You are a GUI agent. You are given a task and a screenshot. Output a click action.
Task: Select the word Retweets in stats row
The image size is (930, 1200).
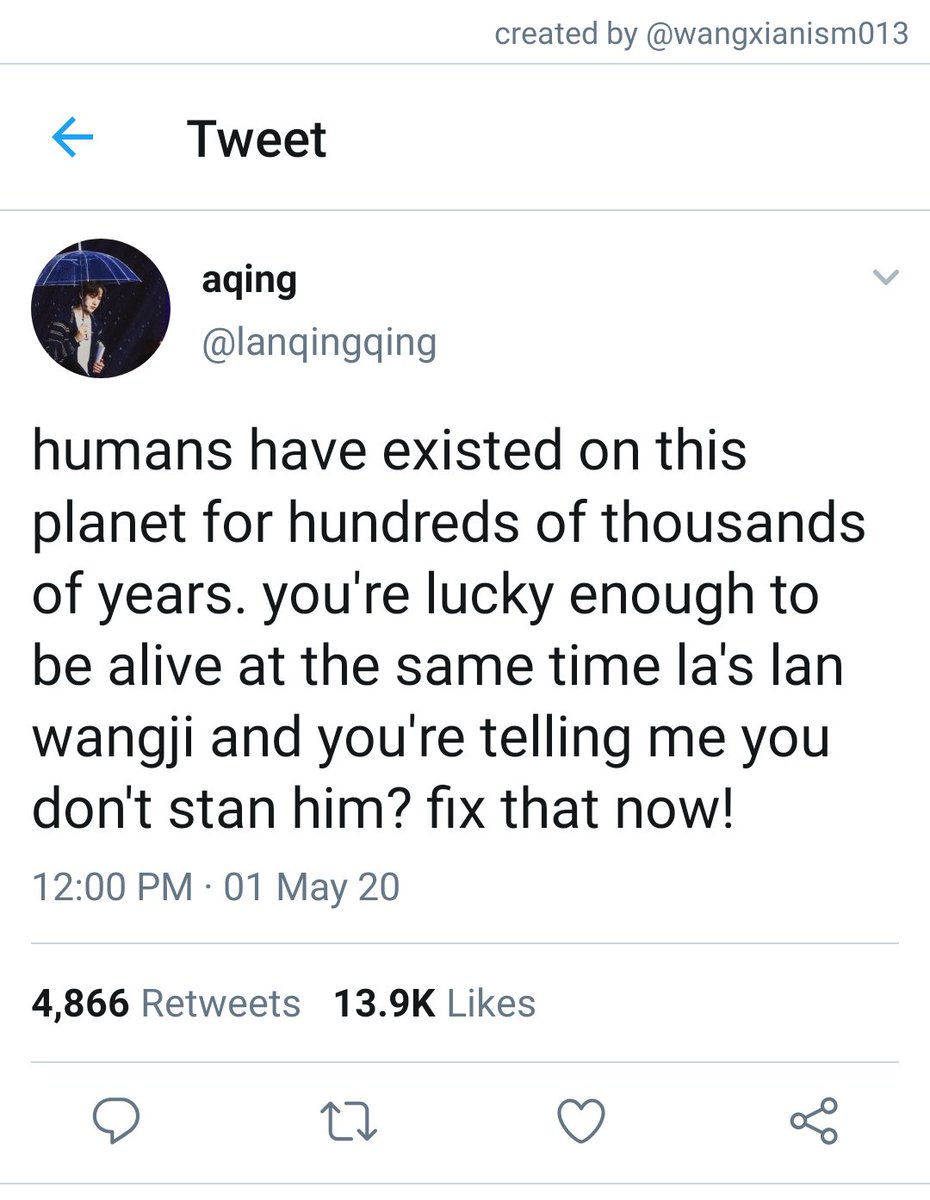pos(221,1003)
